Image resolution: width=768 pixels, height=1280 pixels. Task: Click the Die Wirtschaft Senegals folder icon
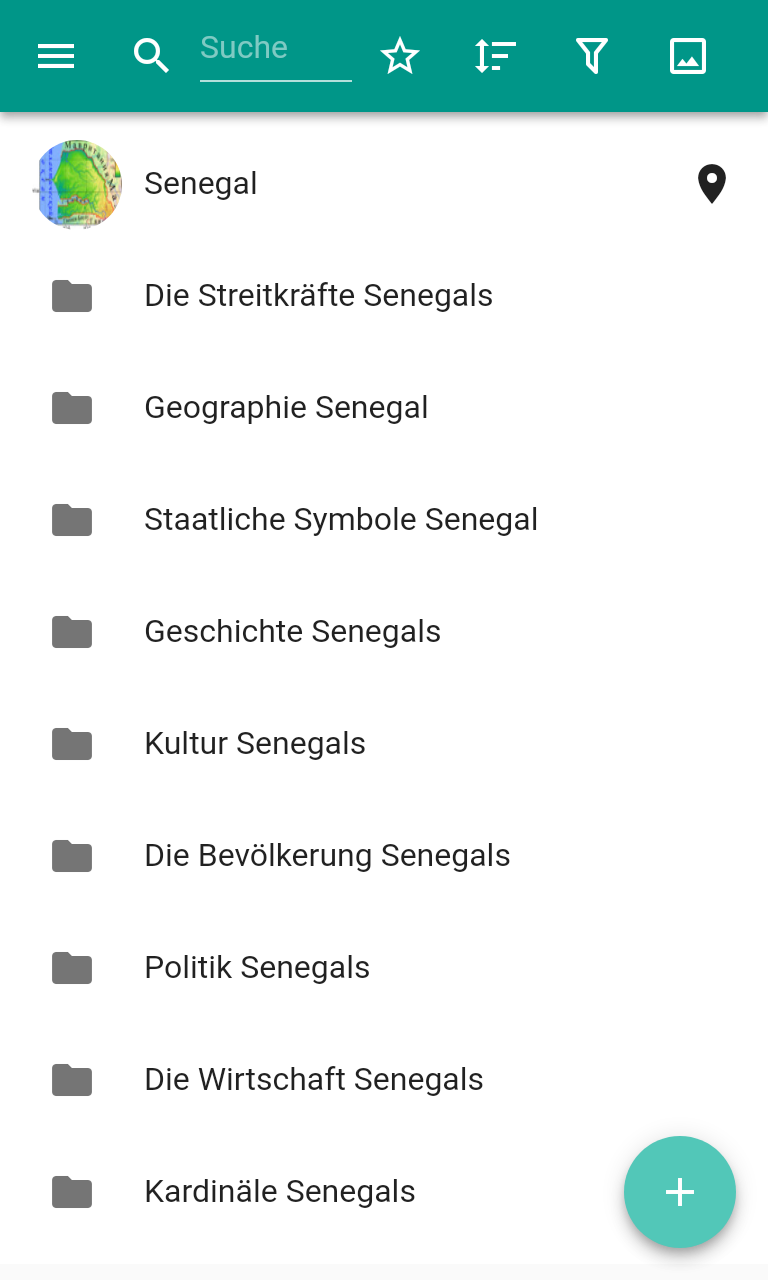coord(72,1080)
